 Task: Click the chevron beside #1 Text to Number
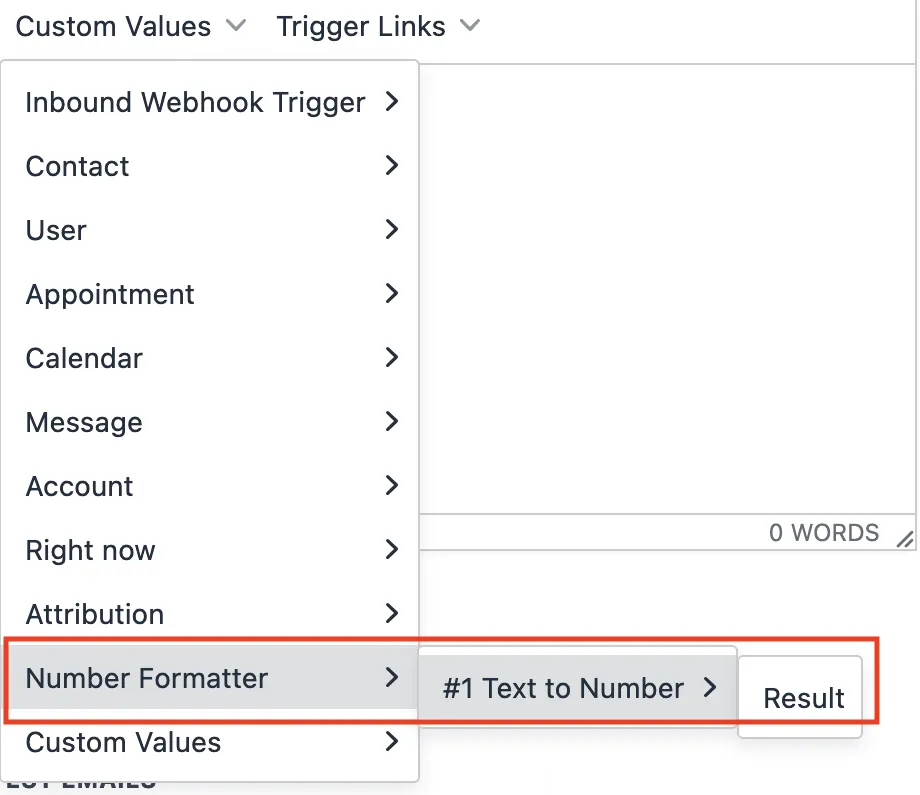[x=710, y=687]
